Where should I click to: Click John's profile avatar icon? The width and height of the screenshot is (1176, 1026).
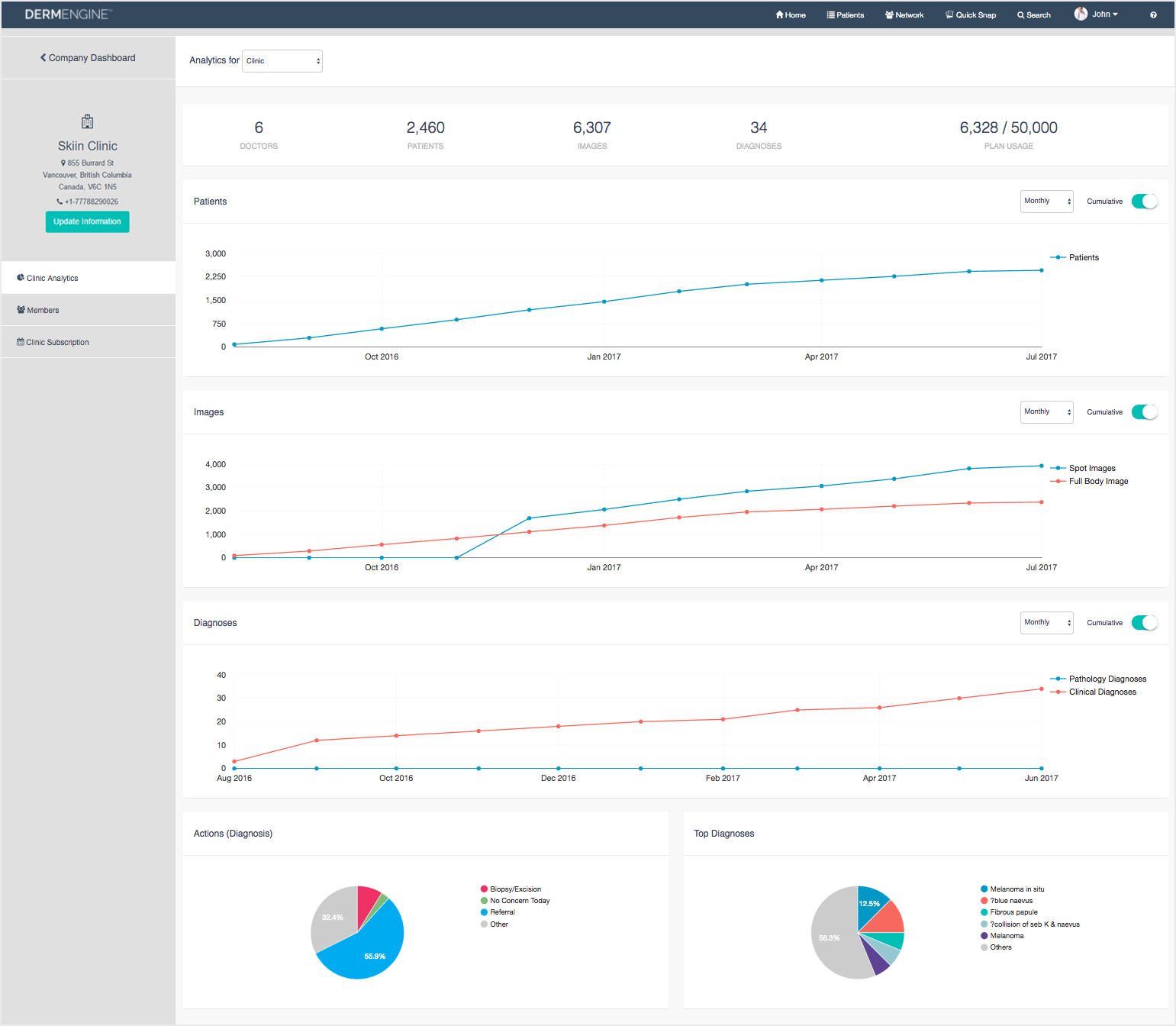(x=1081, y=14)
